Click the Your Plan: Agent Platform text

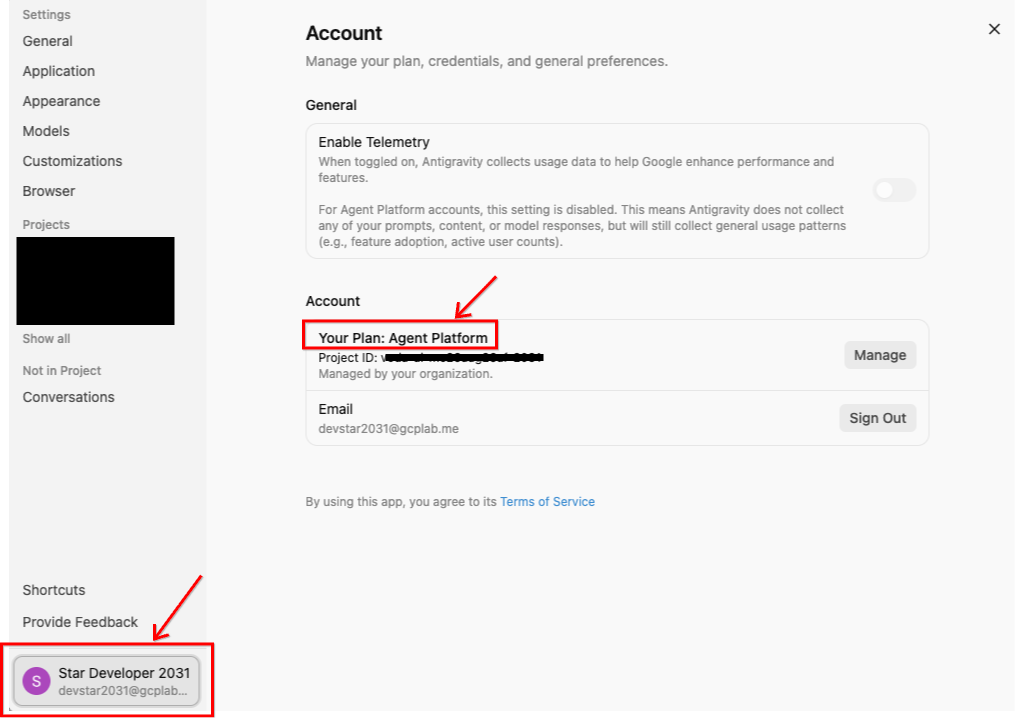click(x=403, y=338)
